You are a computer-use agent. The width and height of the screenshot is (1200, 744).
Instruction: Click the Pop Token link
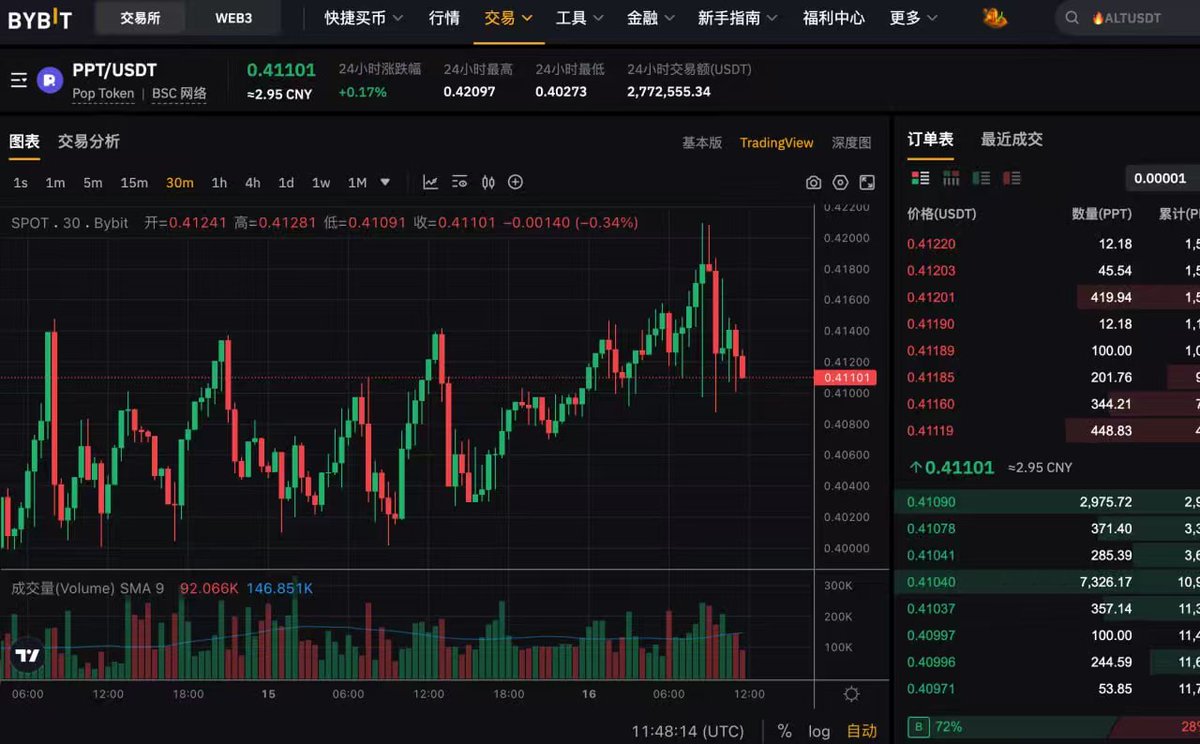coord(103,94)
